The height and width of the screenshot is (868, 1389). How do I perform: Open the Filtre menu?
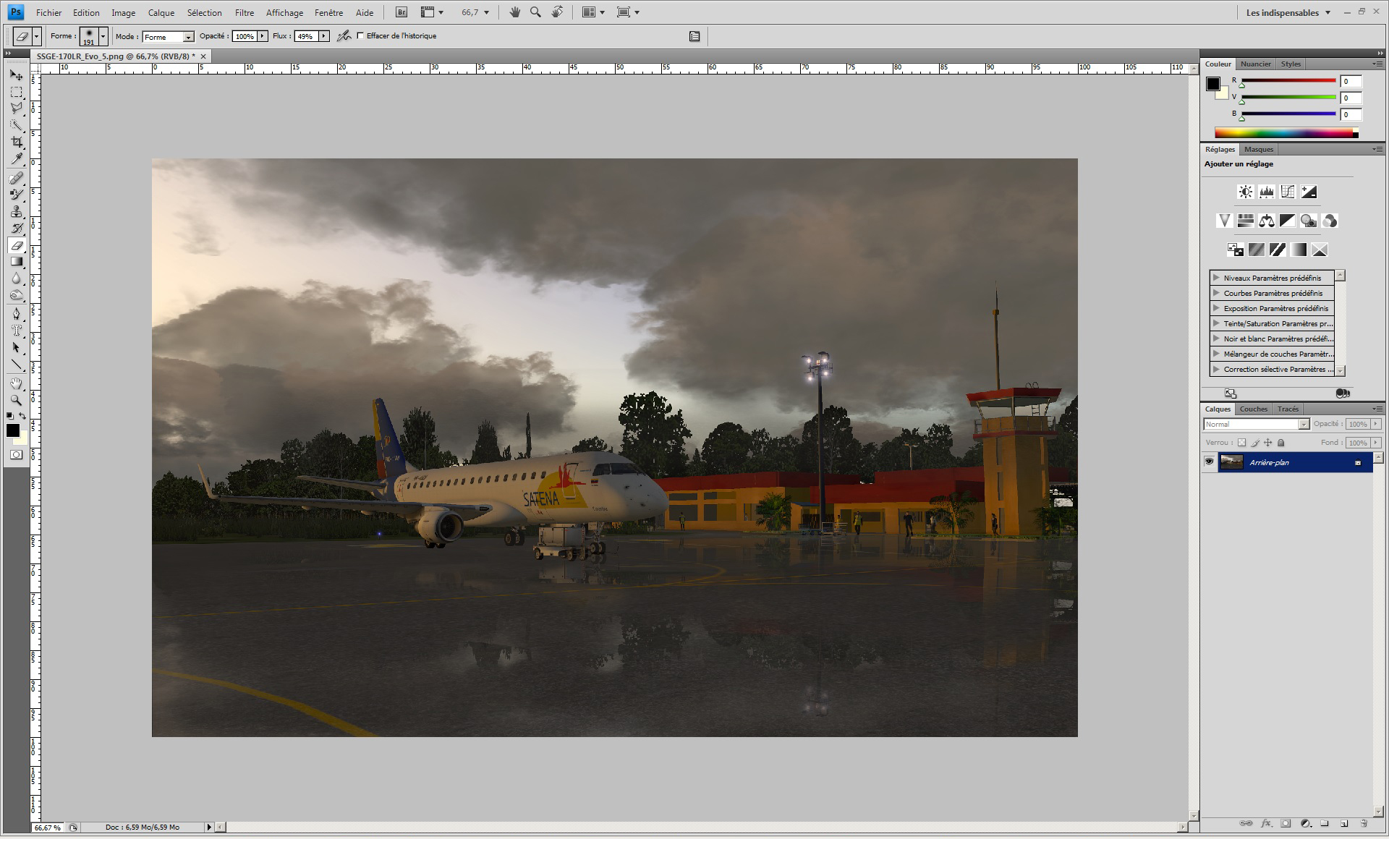245,13
